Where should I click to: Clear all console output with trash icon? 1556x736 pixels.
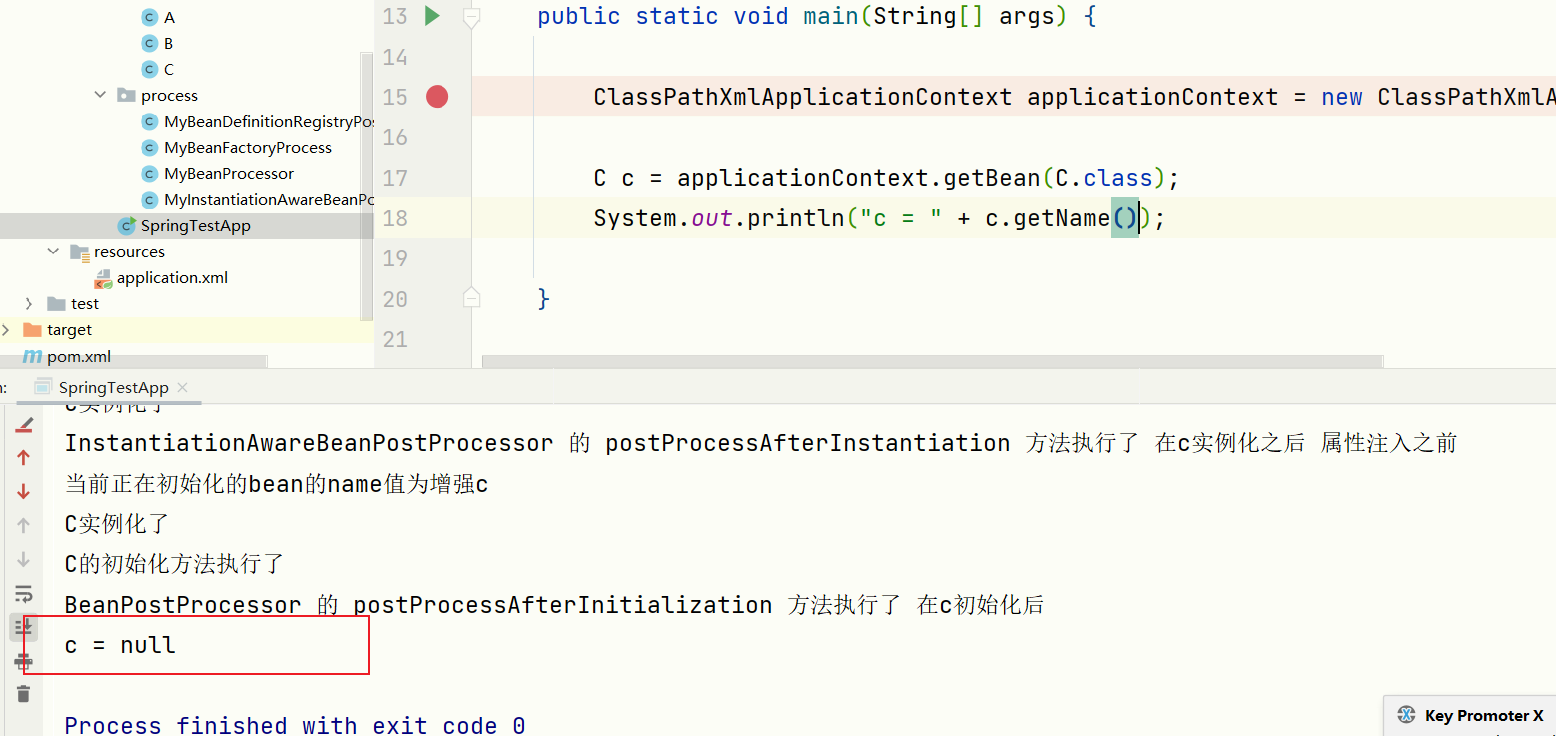(24, 693)
